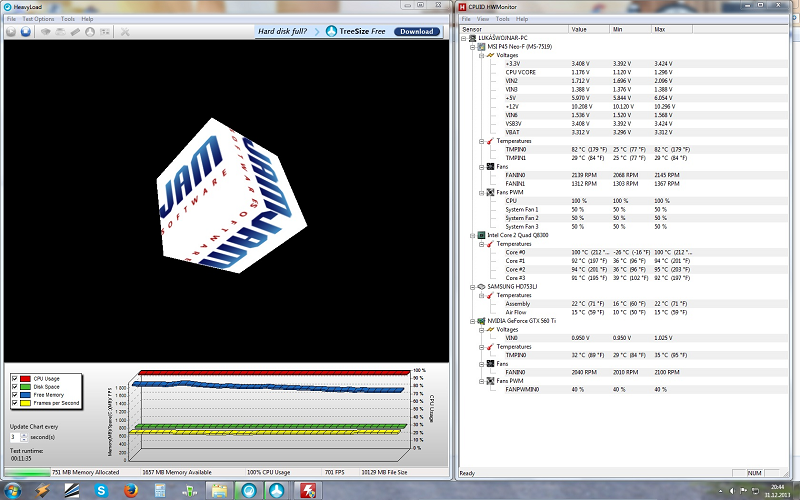Click the fan icon beside MSI Fans node
The width and height of the screenshot is (800, 500).
[x=490, y=166]
